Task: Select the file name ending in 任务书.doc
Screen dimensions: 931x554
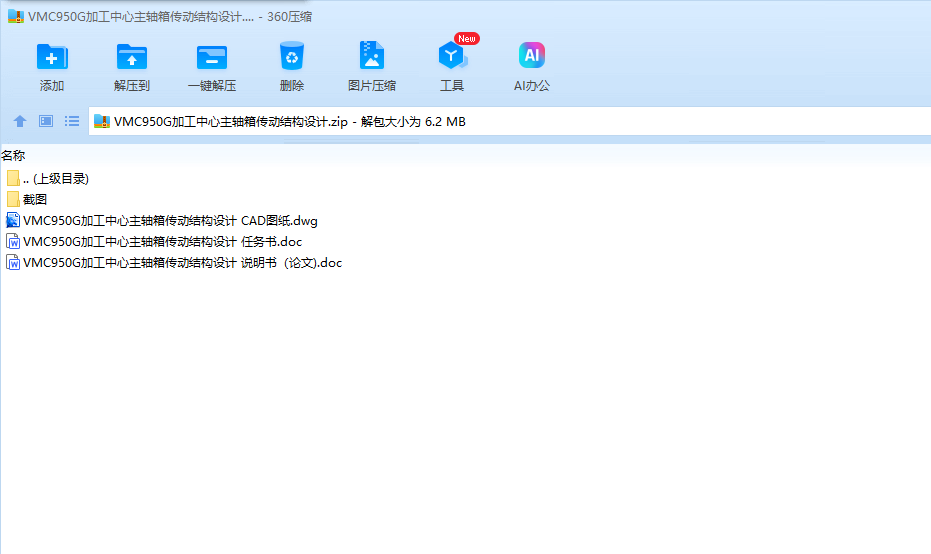Action: (163, 242)
